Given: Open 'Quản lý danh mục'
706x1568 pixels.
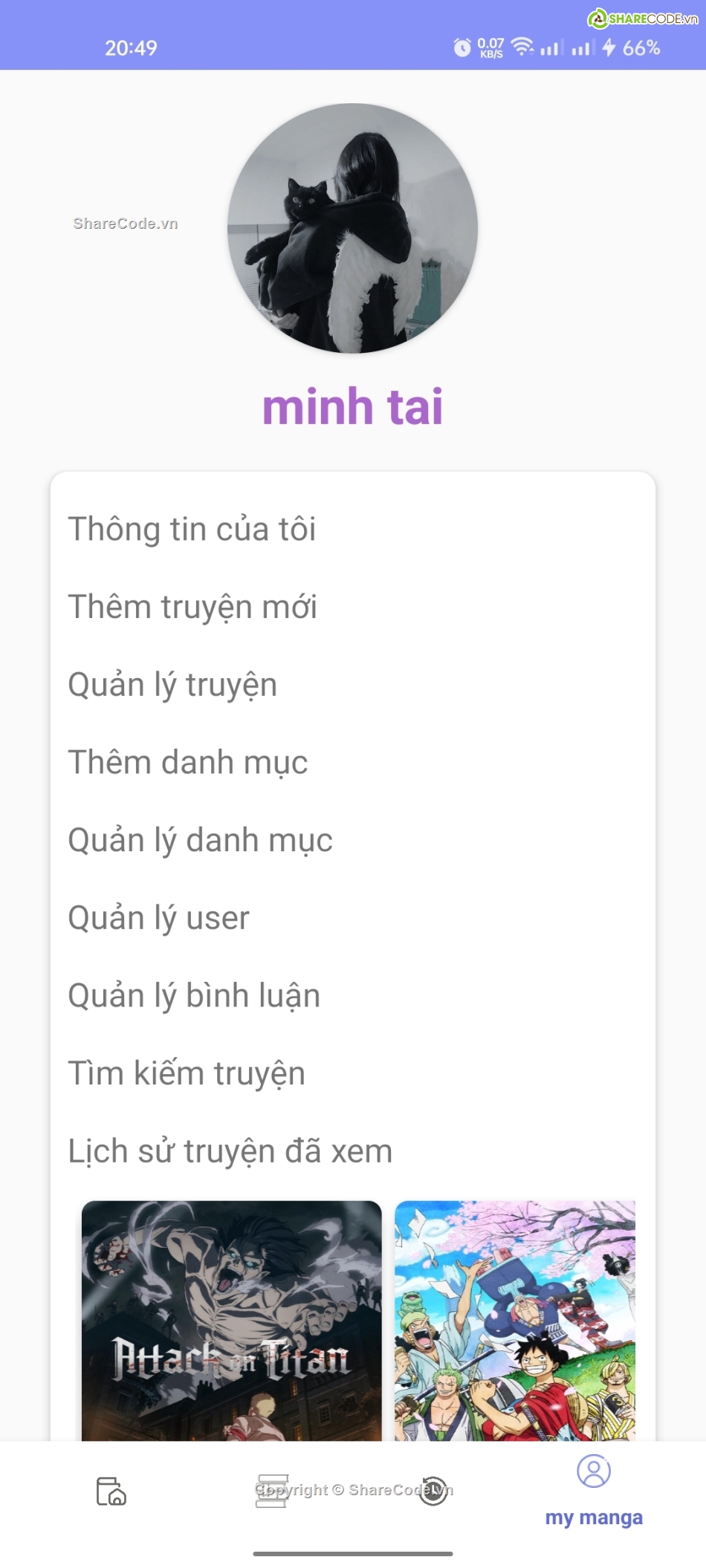Looking at the screenshot, I should (x=201, y=841).
